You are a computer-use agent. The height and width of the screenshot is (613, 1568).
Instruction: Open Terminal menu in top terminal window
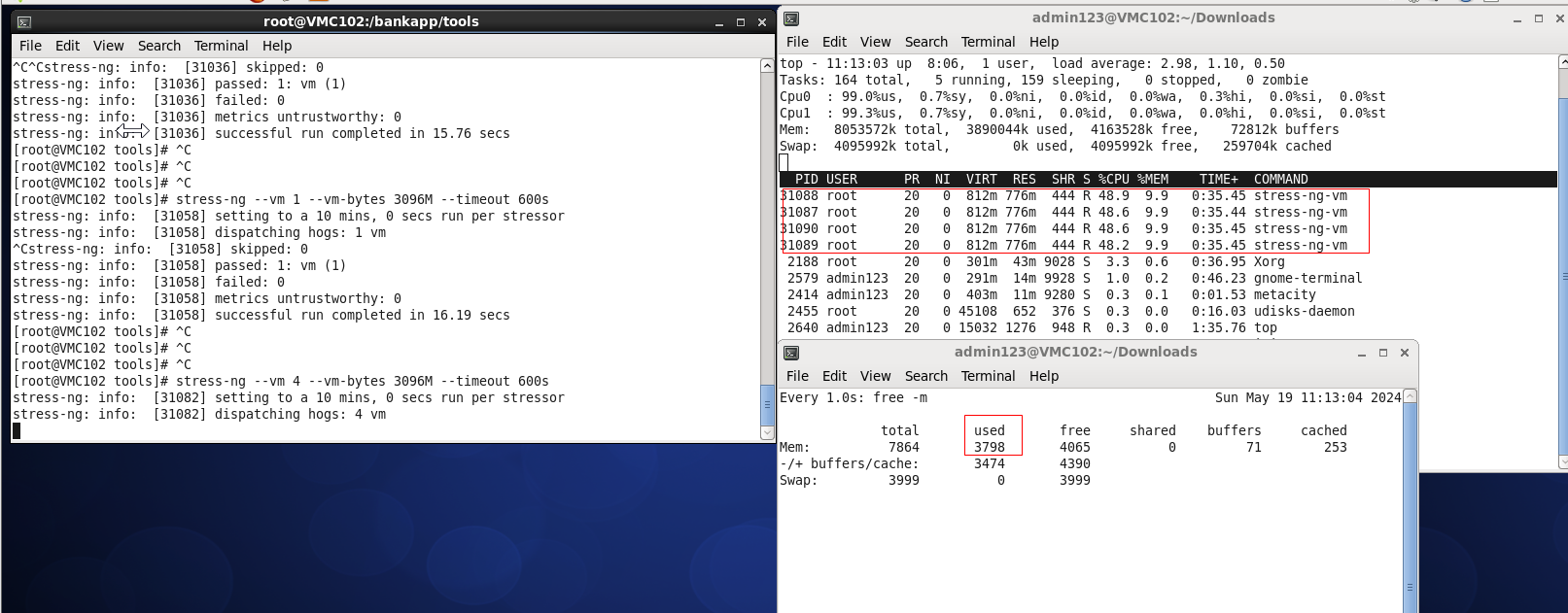pos(988,42)
